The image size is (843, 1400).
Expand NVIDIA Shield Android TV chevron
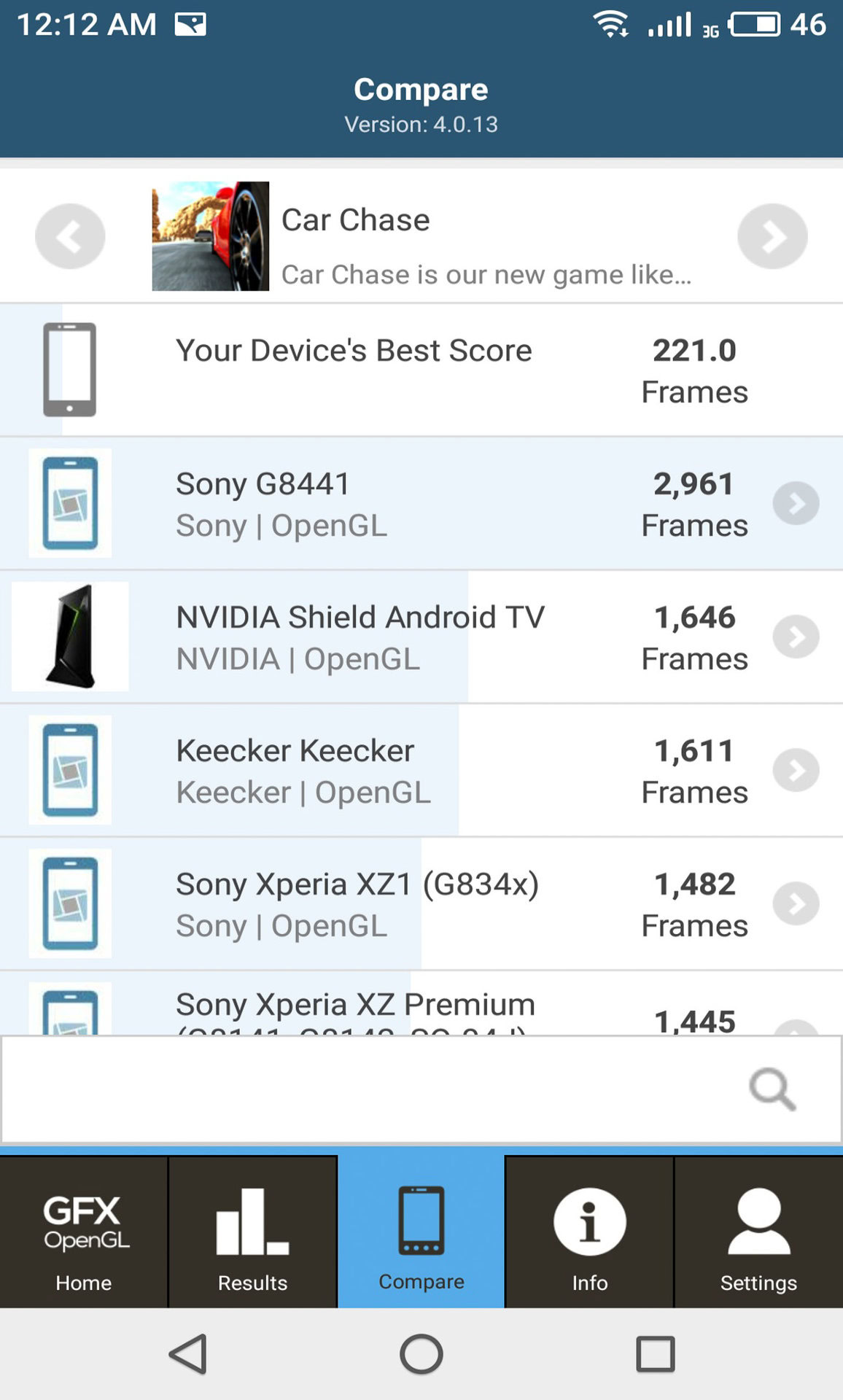pyautogui.click(x=796, y=637)
